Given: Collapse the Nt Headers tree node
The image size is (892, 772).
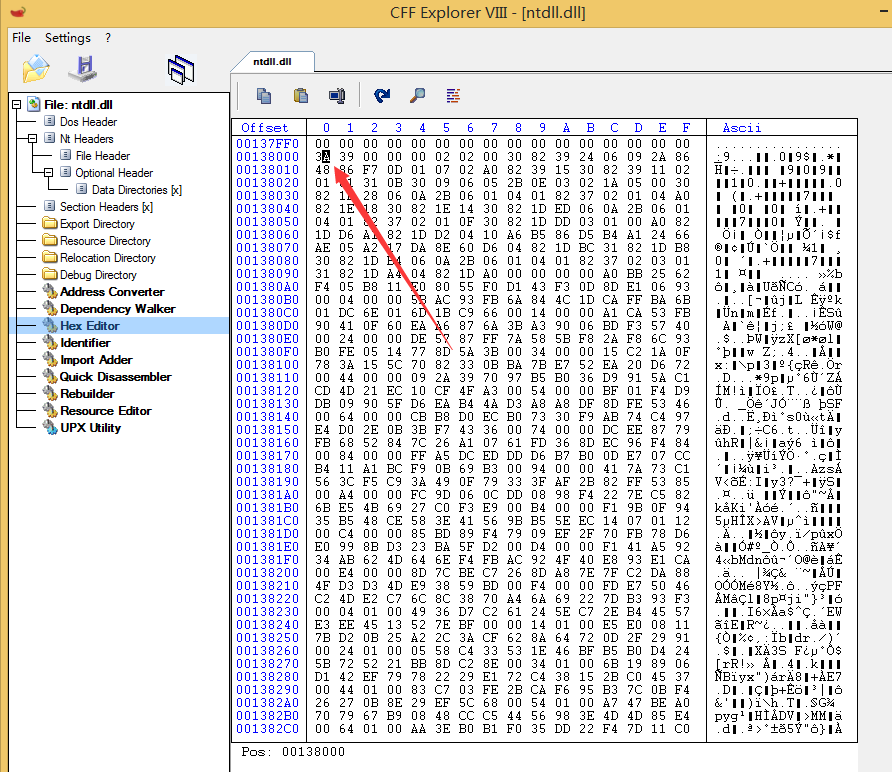Looking at the screenshot, I should 32,139.
